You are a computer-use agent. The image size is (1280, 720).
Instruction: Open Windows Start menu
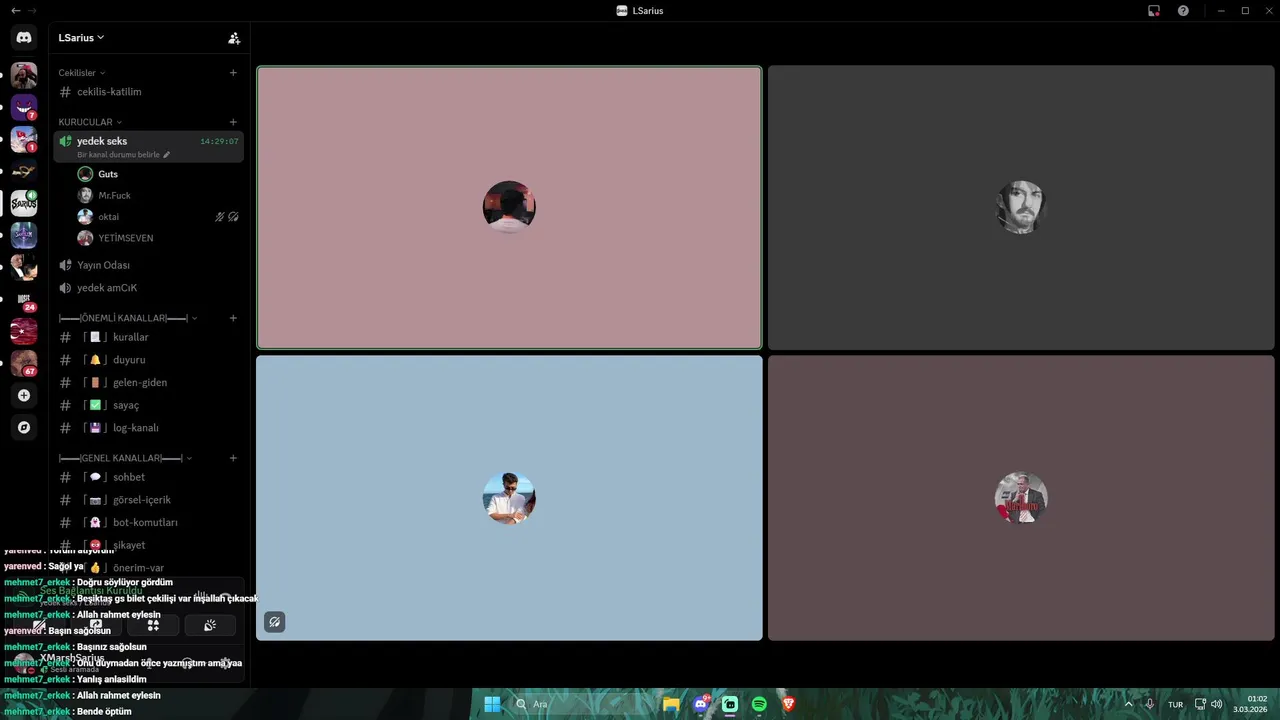pos(492,704)
